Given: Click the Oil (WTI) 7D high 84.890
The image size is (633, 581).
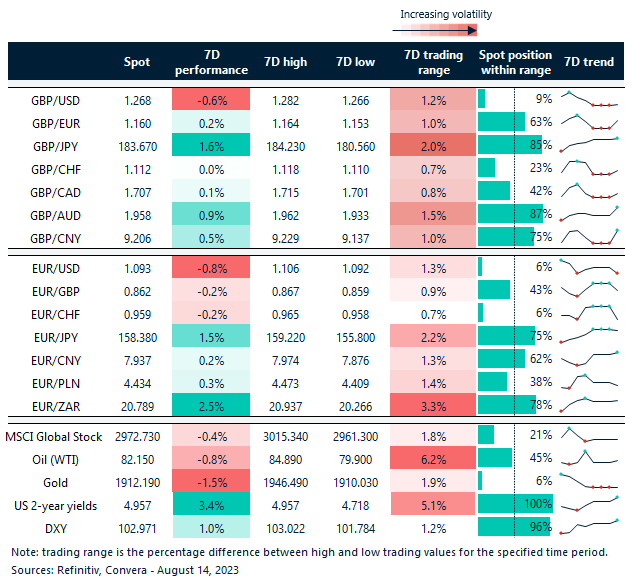Looking at the screenshot, I should 285,460.
